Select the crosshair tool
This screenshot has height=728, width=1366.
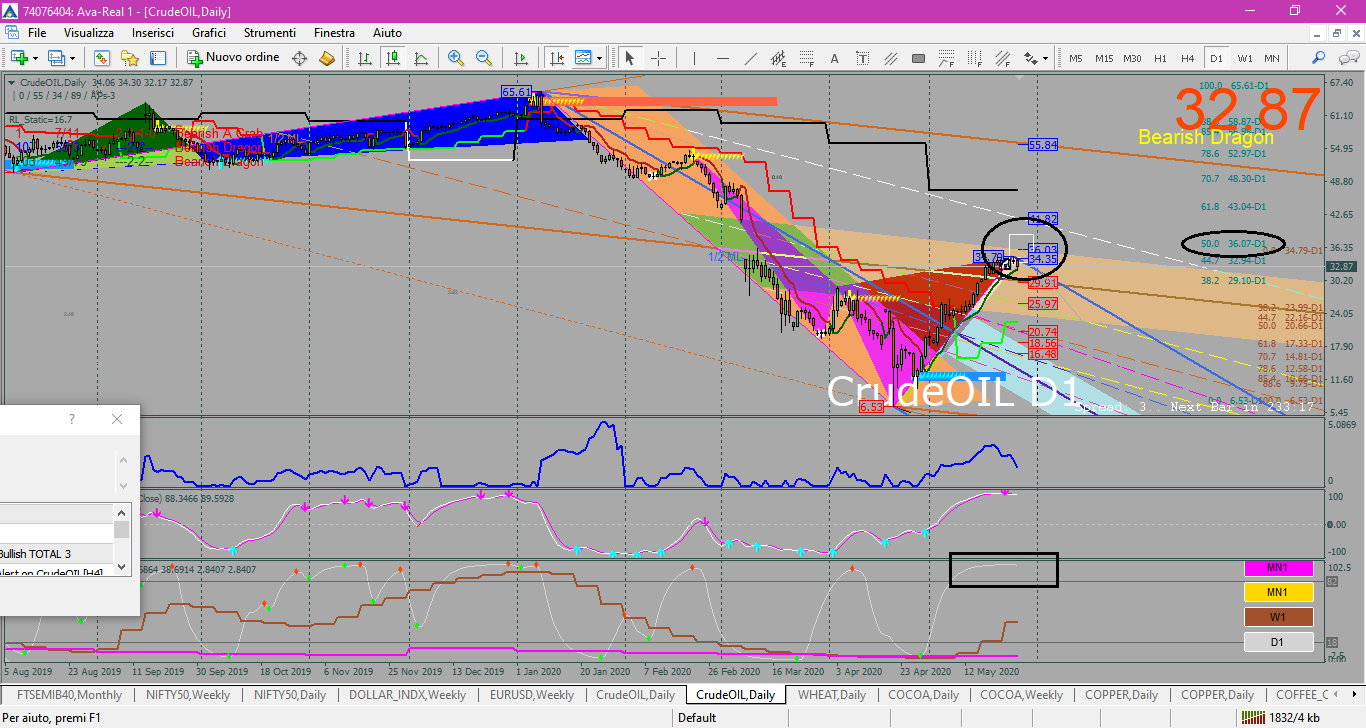[x=658, y=58]
